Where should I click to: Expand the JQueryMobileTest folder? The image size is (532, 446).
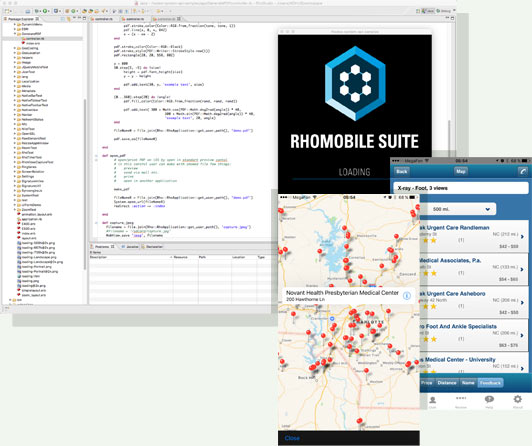tap(15, 67)
